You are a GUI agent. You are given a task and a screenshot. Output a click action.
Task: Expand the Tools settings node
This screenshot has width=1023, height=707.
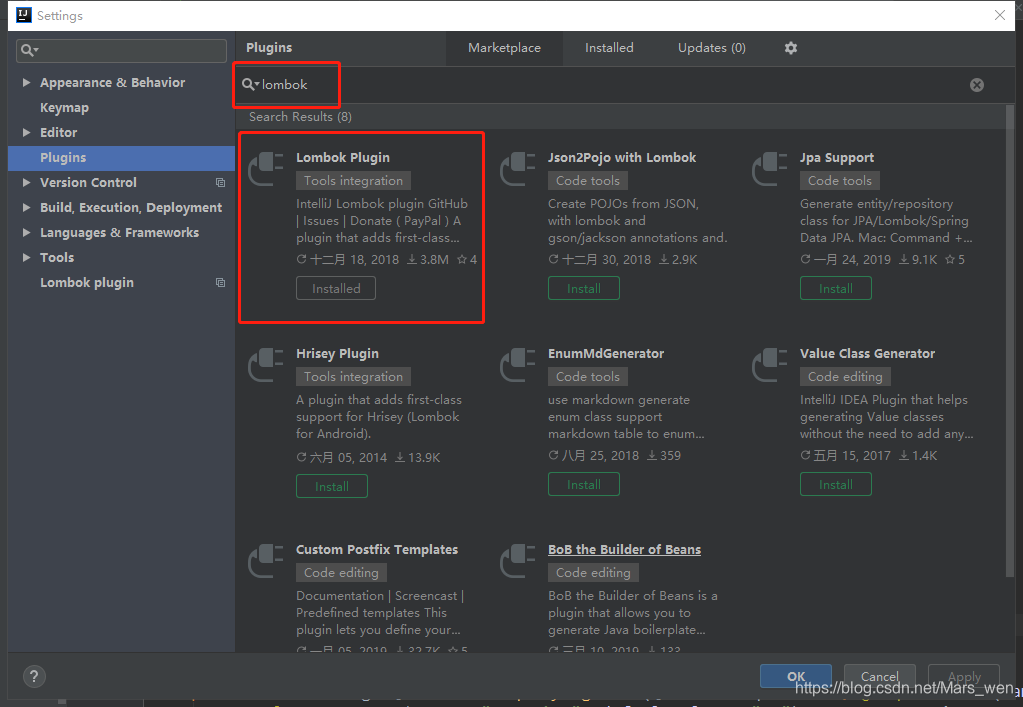[26, 257]
